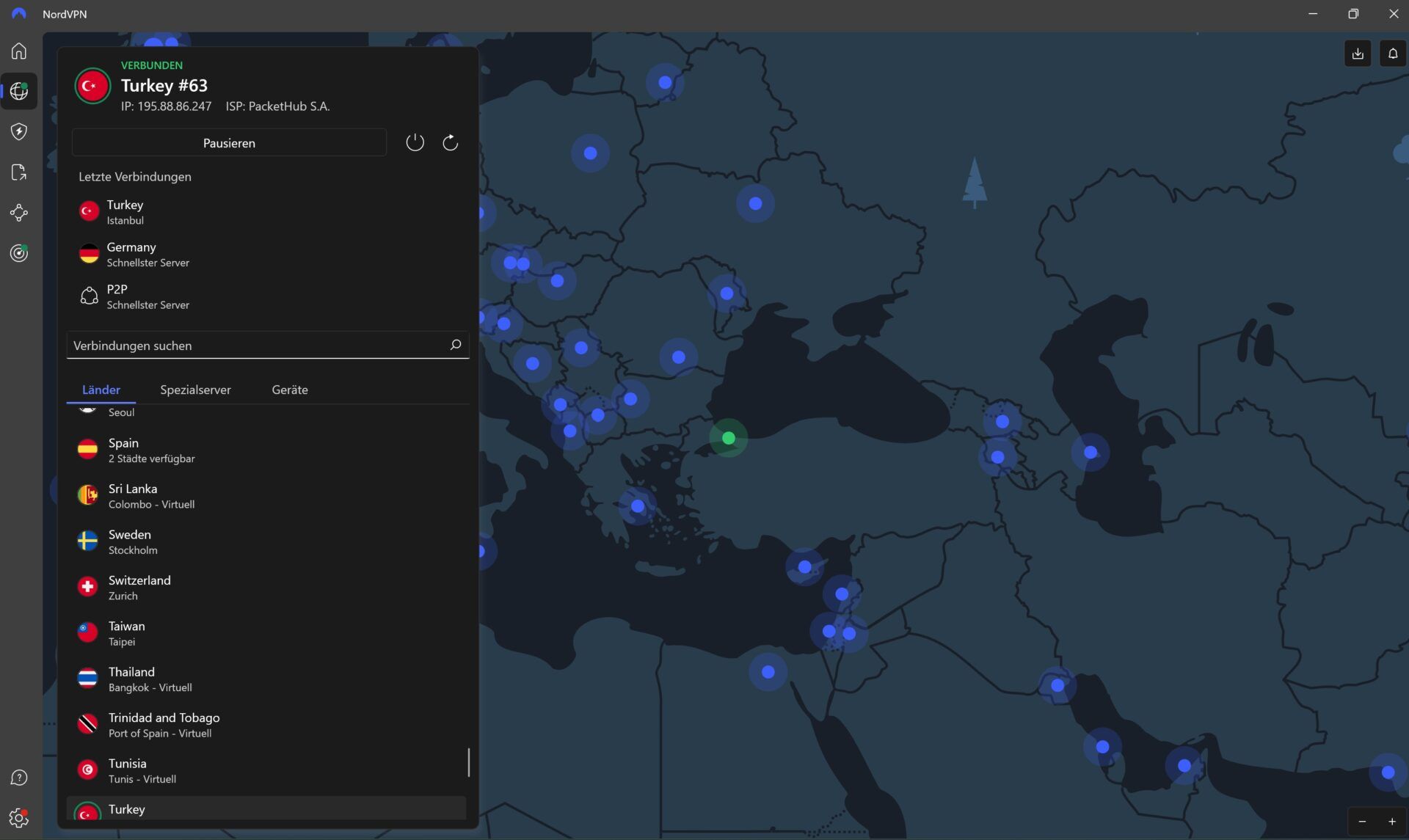Reconnect to recent Turkey Istanbul
This screenshot has height=840, width=1409.
tap(268, 211)
